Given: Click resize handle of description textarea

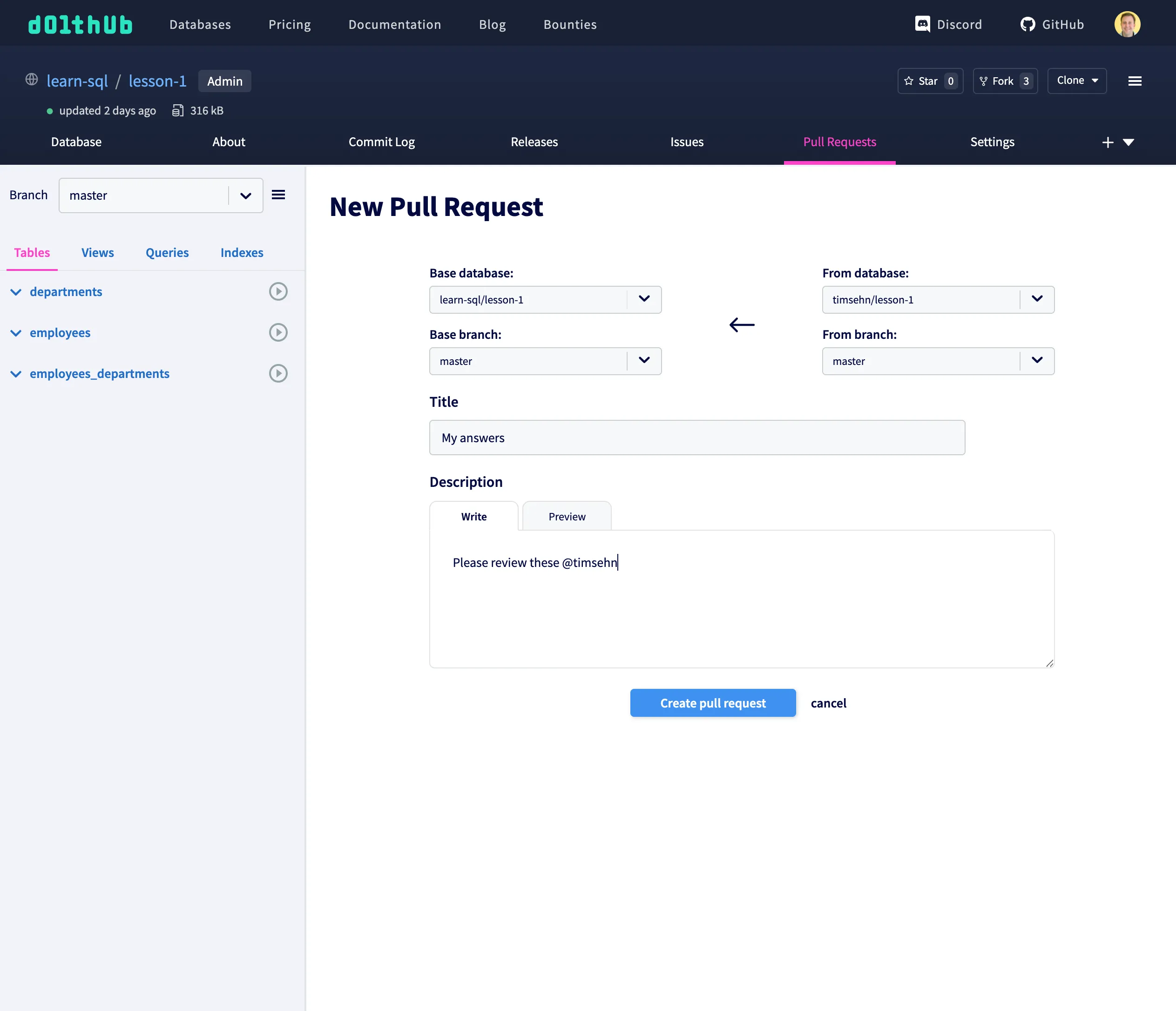Looking at the screenshot, I should 1049,663.
